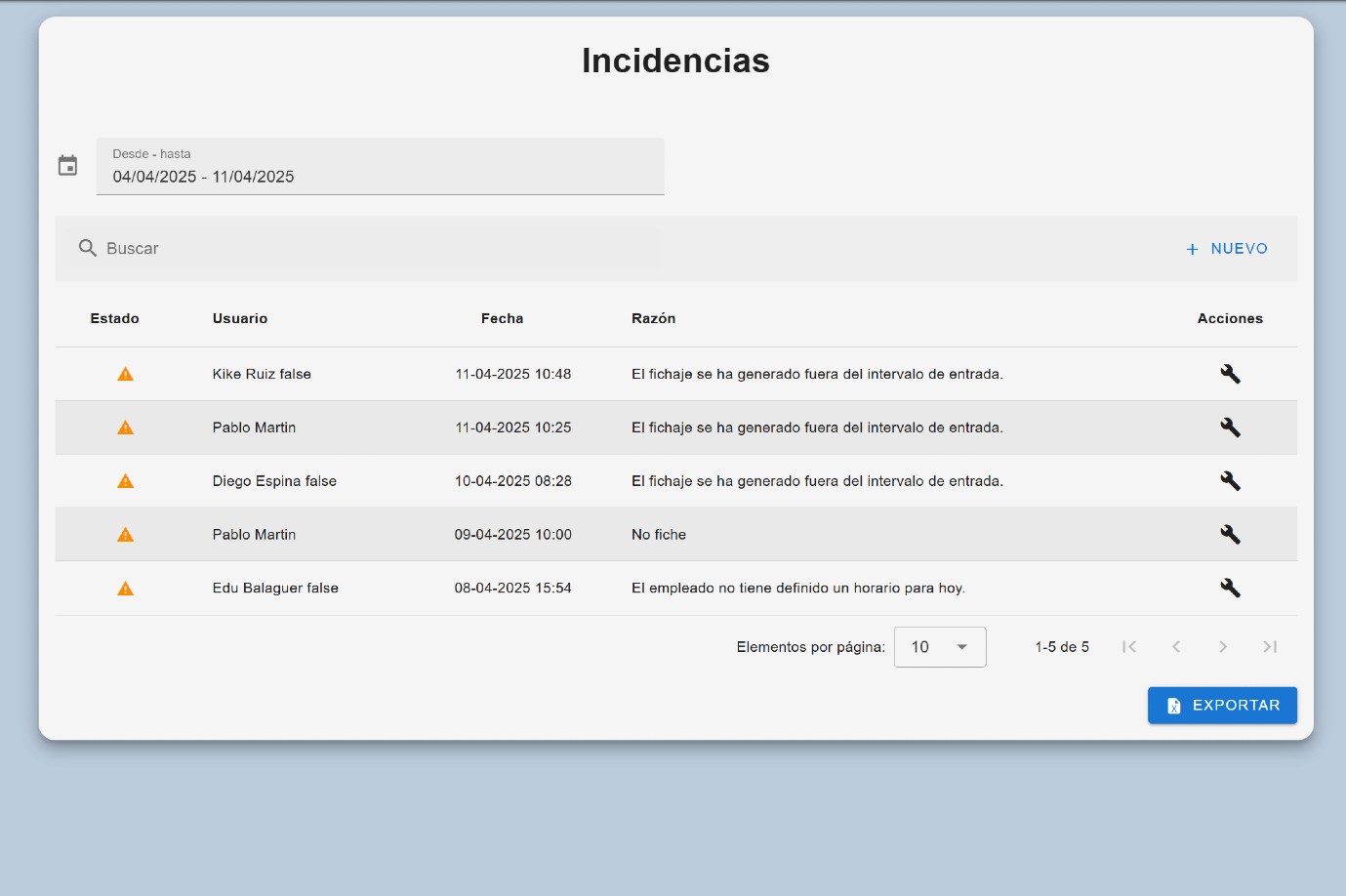This screenshot has height=896, width=1346.
Task: Click warning status icon for Kike Ruiz
Action: (125, 374)
